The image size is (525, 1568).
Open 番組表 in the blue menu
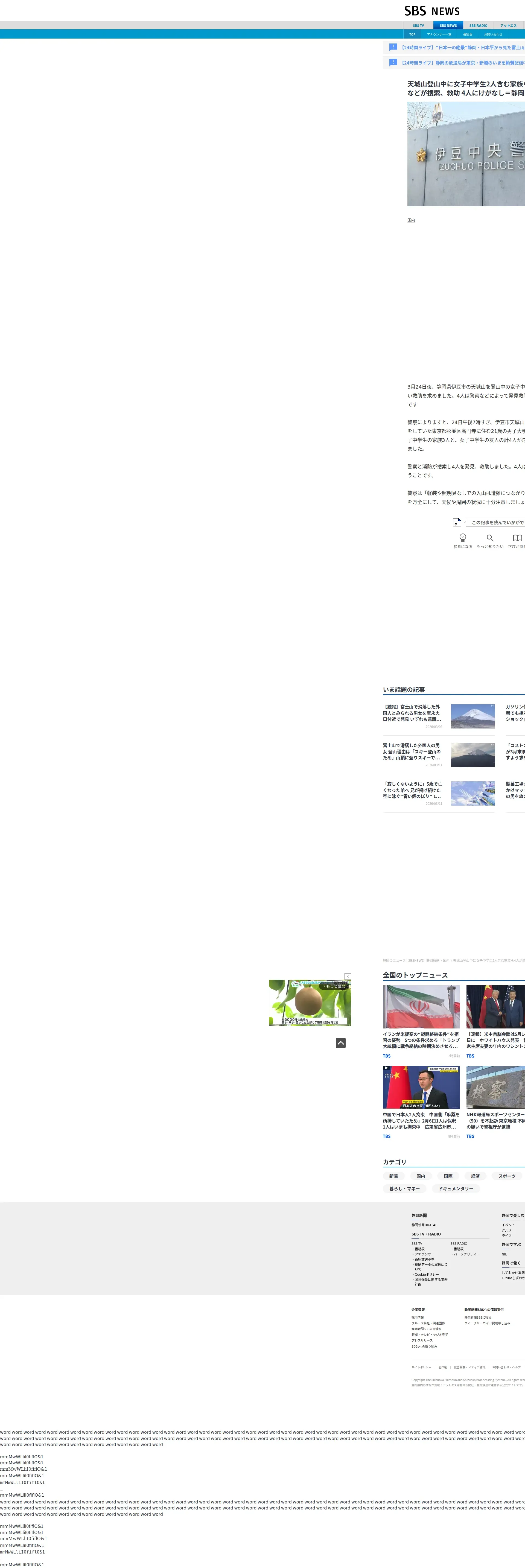[x=467, y=35]
